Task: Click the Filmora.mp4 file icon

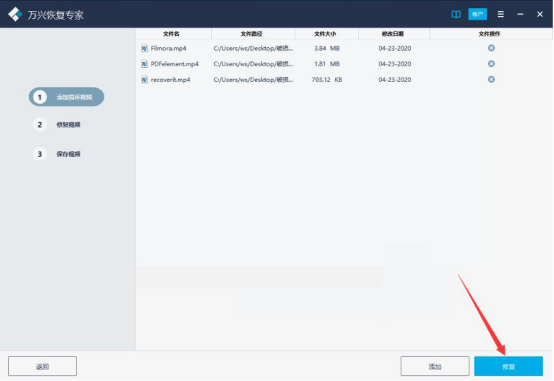Action: (144, 48)
